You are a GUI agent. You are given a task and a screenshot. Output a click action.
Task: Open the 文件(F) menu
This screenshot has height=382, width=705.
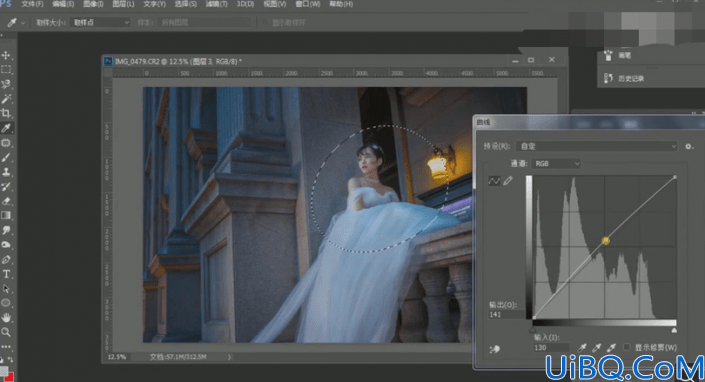coord(32,4)
